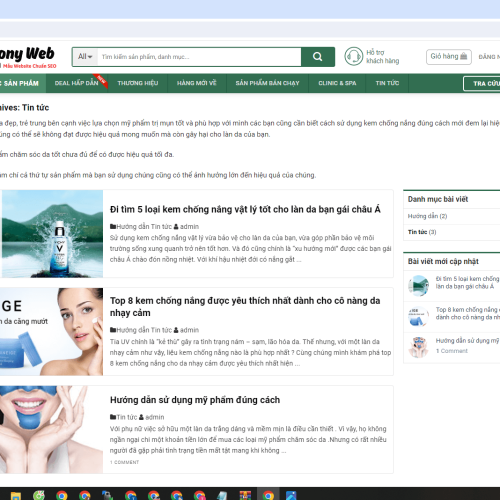Click the sidebar round thumbnail of face mask post
The image size is (500, 500).
(418, 347)
